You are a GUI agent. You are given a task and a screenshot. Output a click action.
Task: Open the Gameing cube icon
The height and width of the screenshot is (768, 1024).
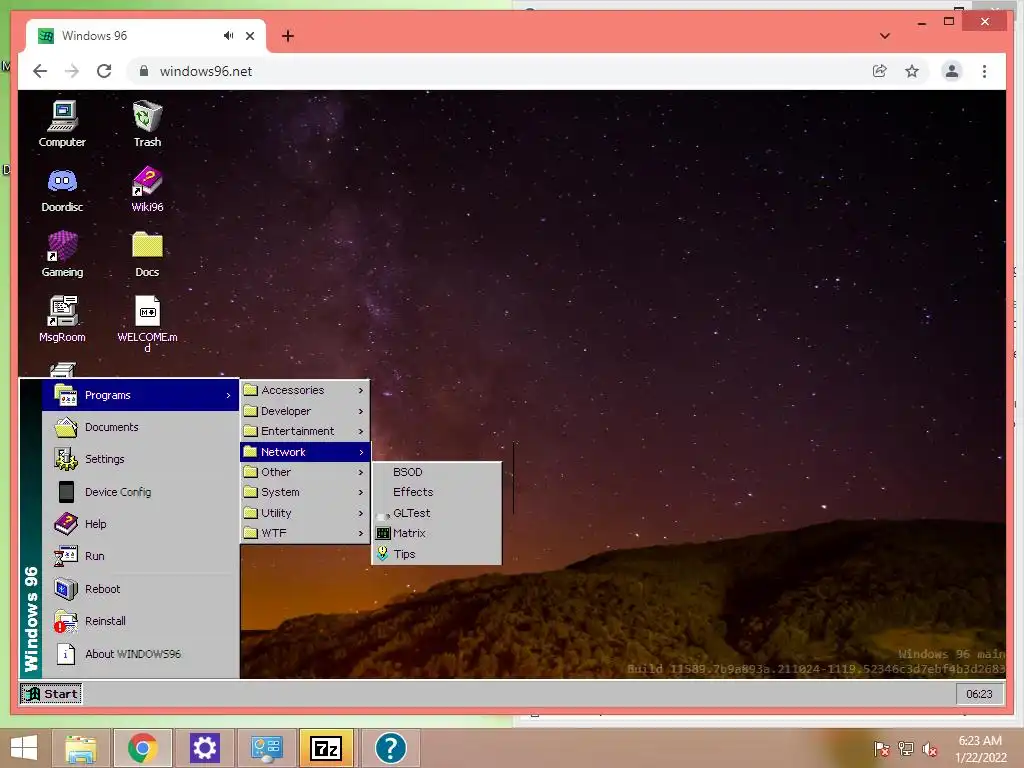click(x=62, y=254)
